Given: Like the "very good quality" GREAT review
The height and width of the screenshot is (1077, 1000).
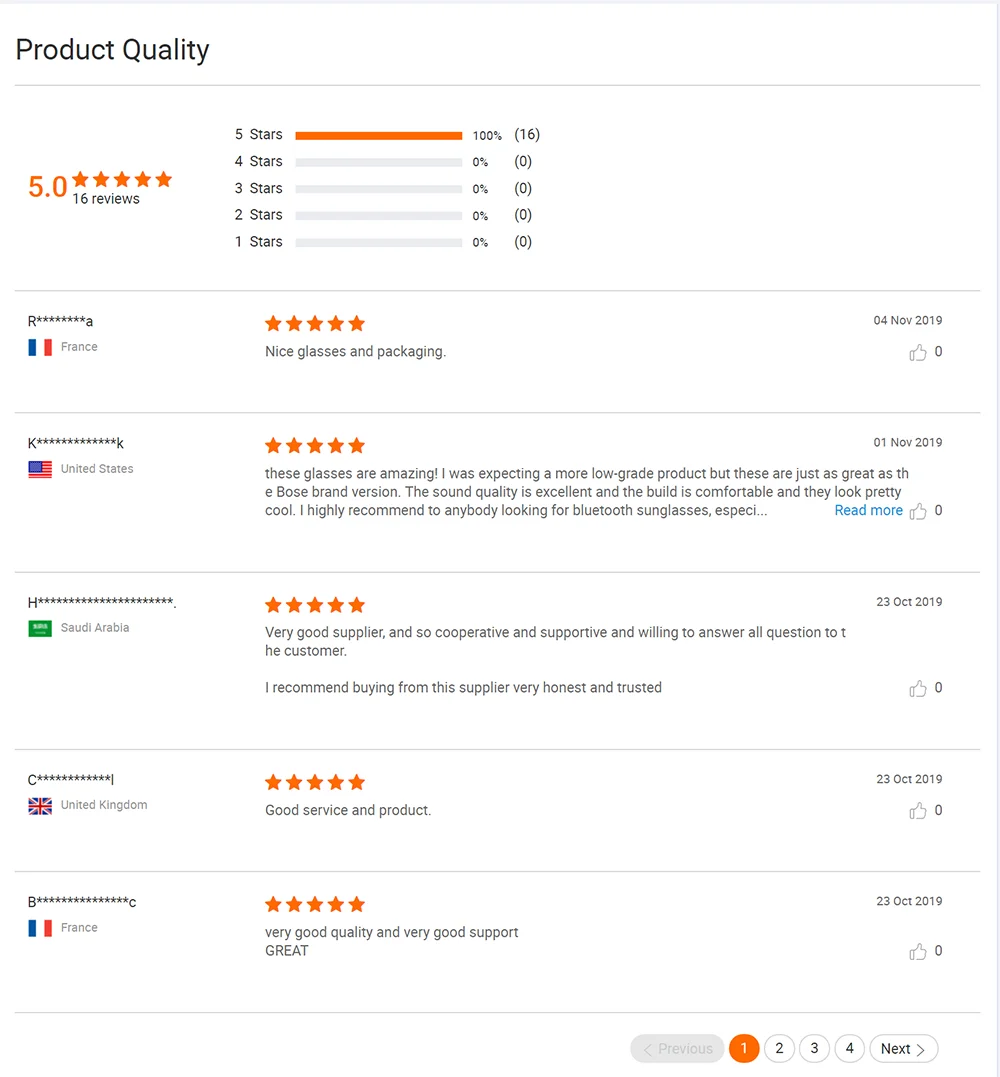Looking at the screenshot, I should point(918,952).
